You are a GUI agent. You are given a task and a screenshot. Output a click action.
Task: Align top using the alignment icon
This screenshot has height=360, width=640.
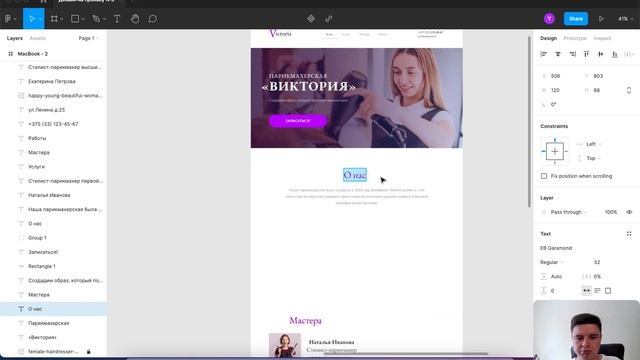(x=587, y=54)
